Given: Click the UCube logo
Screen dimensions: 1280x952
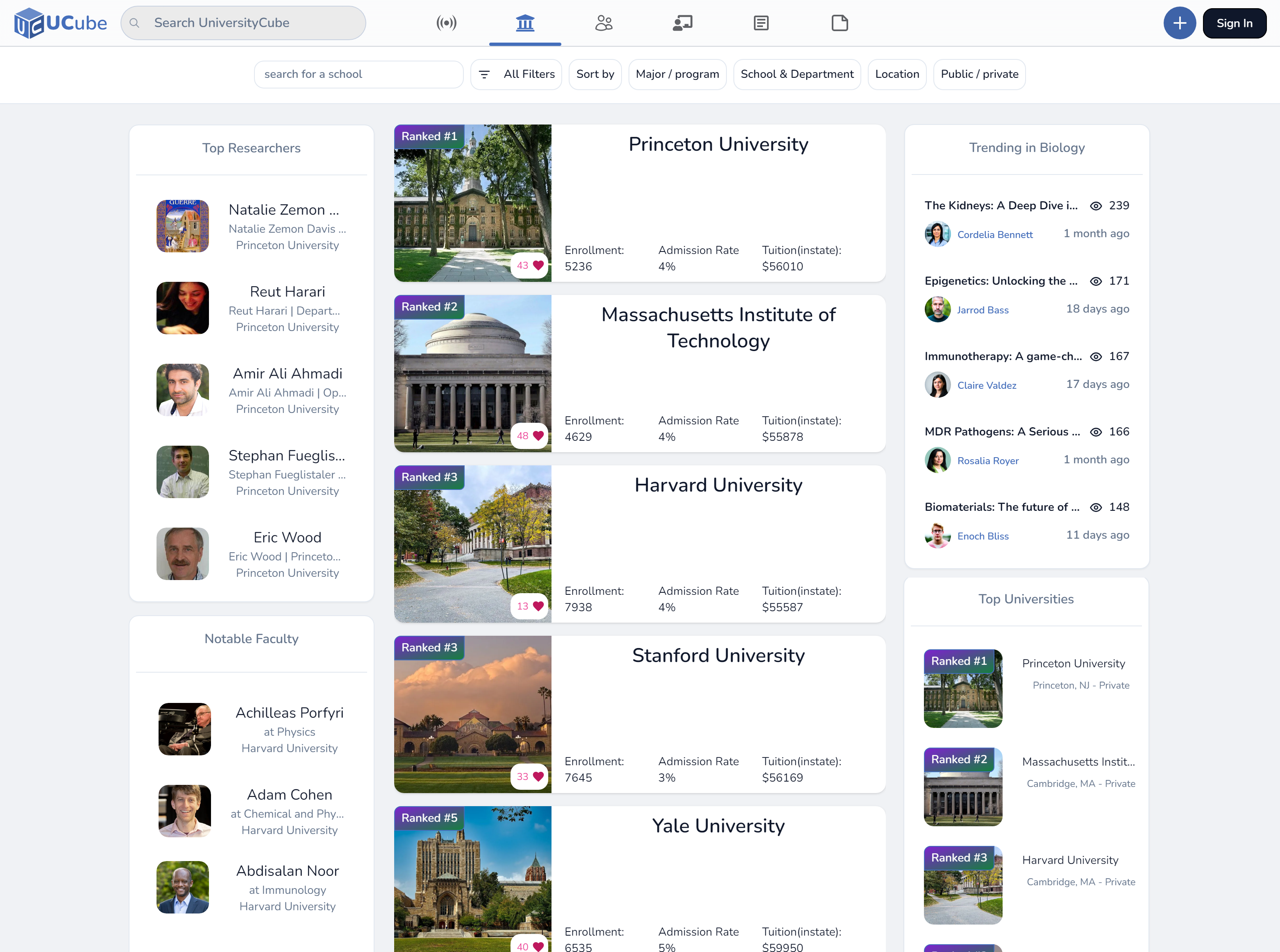Looking at the screenshot, I should 61,23.
